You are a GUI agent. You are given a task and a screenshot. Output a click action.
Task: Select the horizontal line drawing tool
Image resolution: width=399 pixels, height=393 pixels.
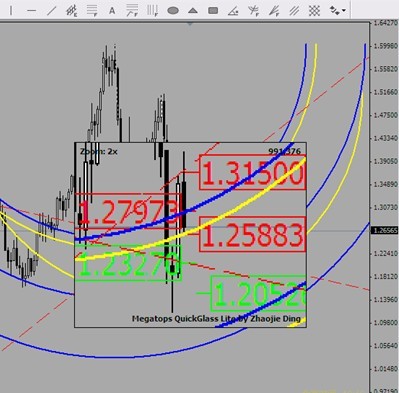click(x=31, y=11)
